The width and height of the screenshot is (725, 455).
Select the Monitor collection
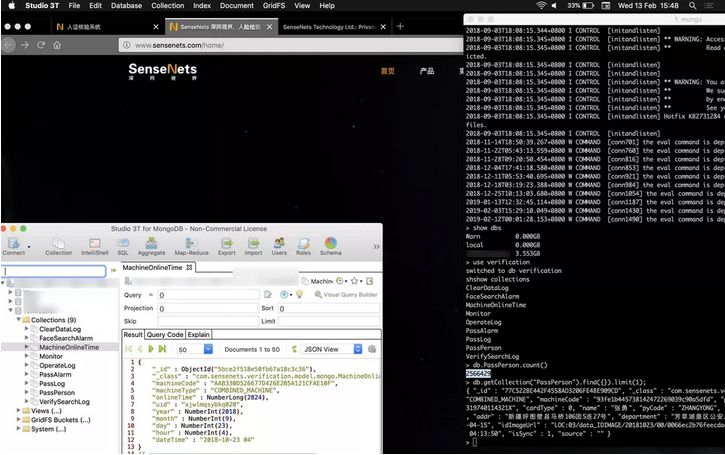tap(51, 356)
